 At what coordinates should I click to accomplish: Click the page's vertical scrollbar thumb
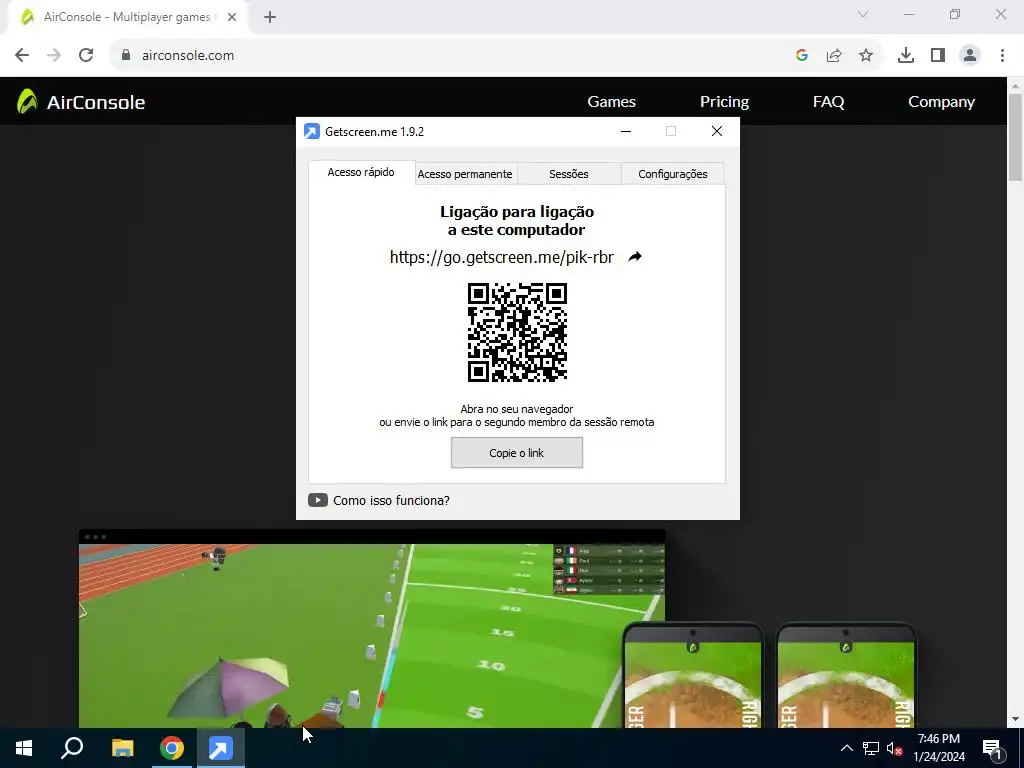click(1016, 137)
